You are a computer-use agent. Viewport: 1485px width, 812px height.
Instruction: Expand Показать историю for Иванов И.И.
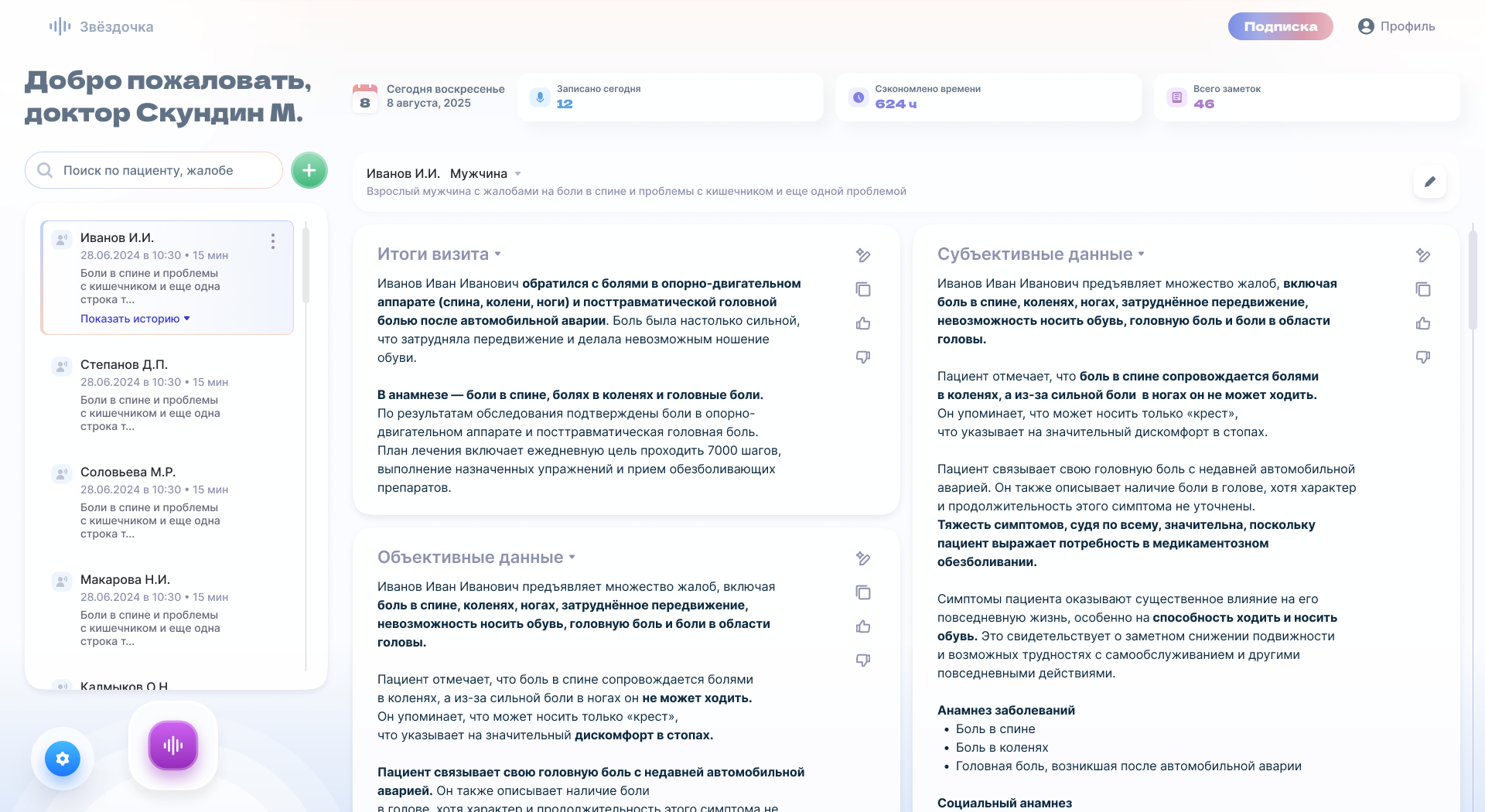(135, 319)
